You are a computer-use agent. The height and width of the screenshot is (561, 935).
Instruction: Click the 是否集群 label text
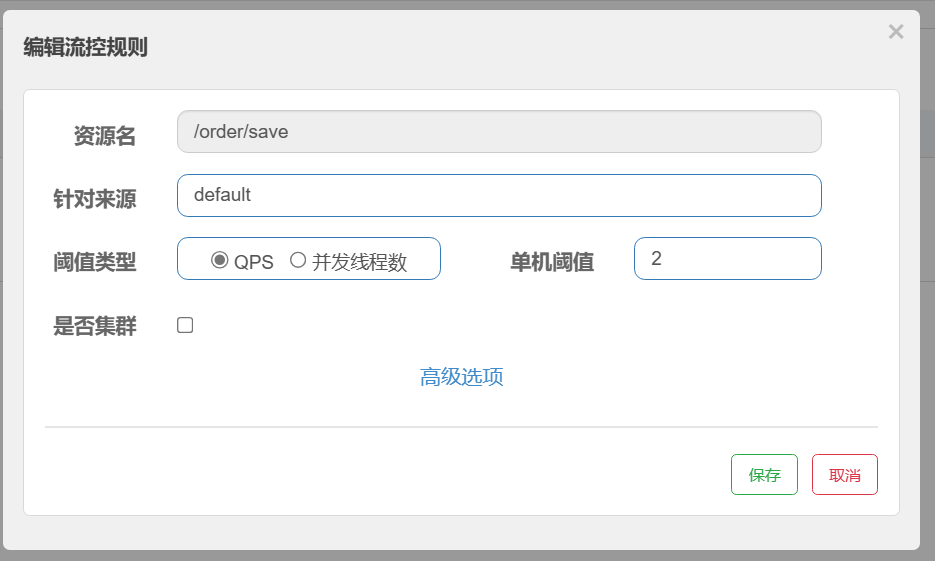pos(94,326)
